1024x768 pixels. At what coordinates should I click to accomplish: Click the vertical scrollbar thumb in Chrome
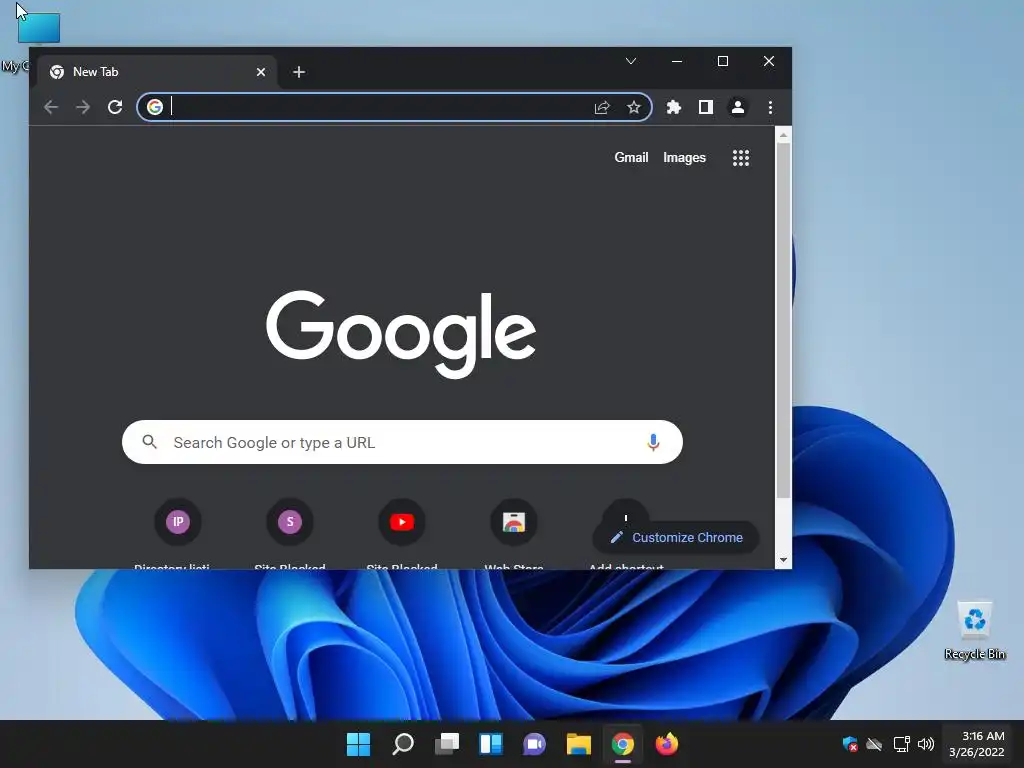783,320
